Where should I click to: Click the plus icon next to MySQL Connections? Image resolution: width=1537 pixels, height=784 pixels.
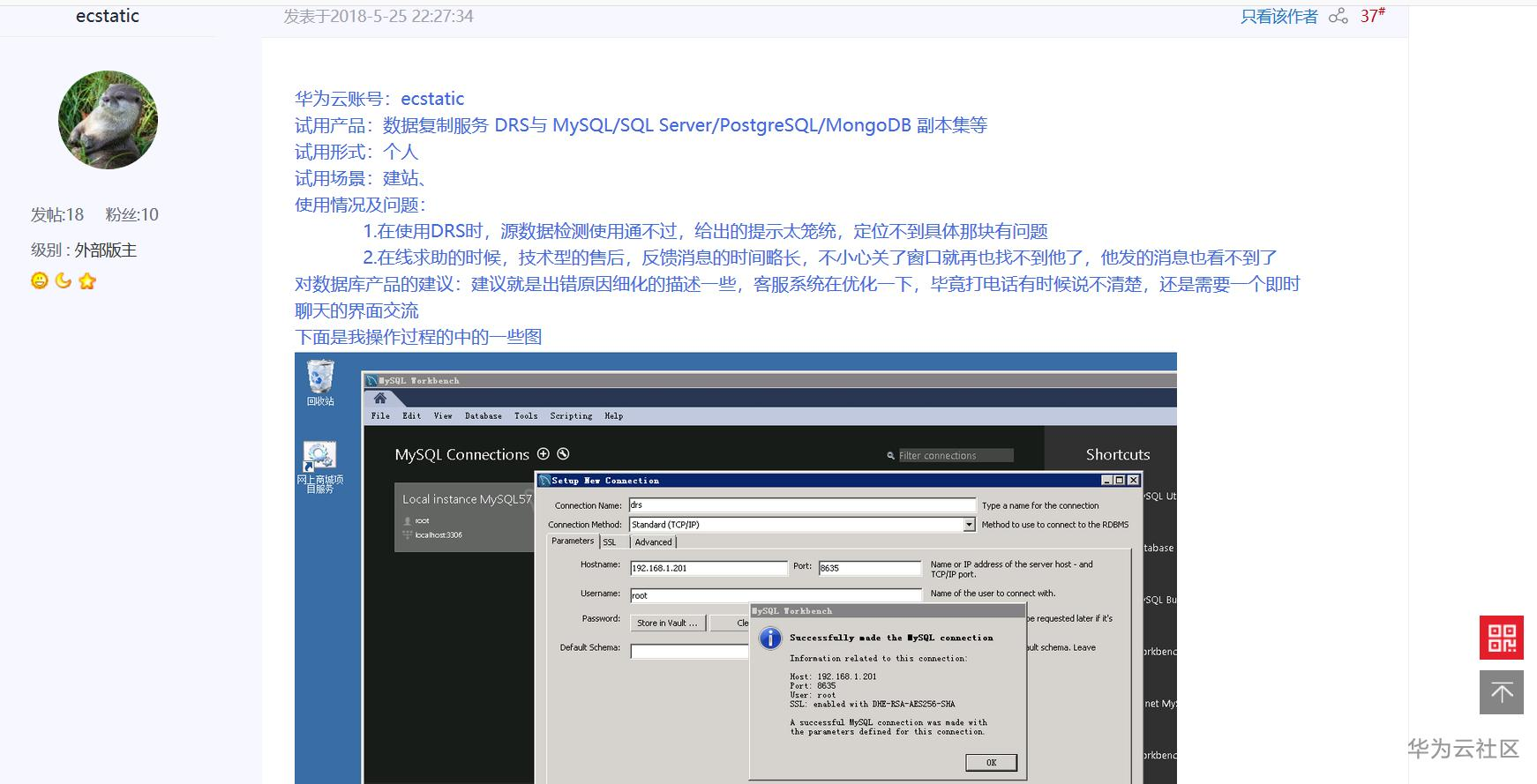(544, 454)
